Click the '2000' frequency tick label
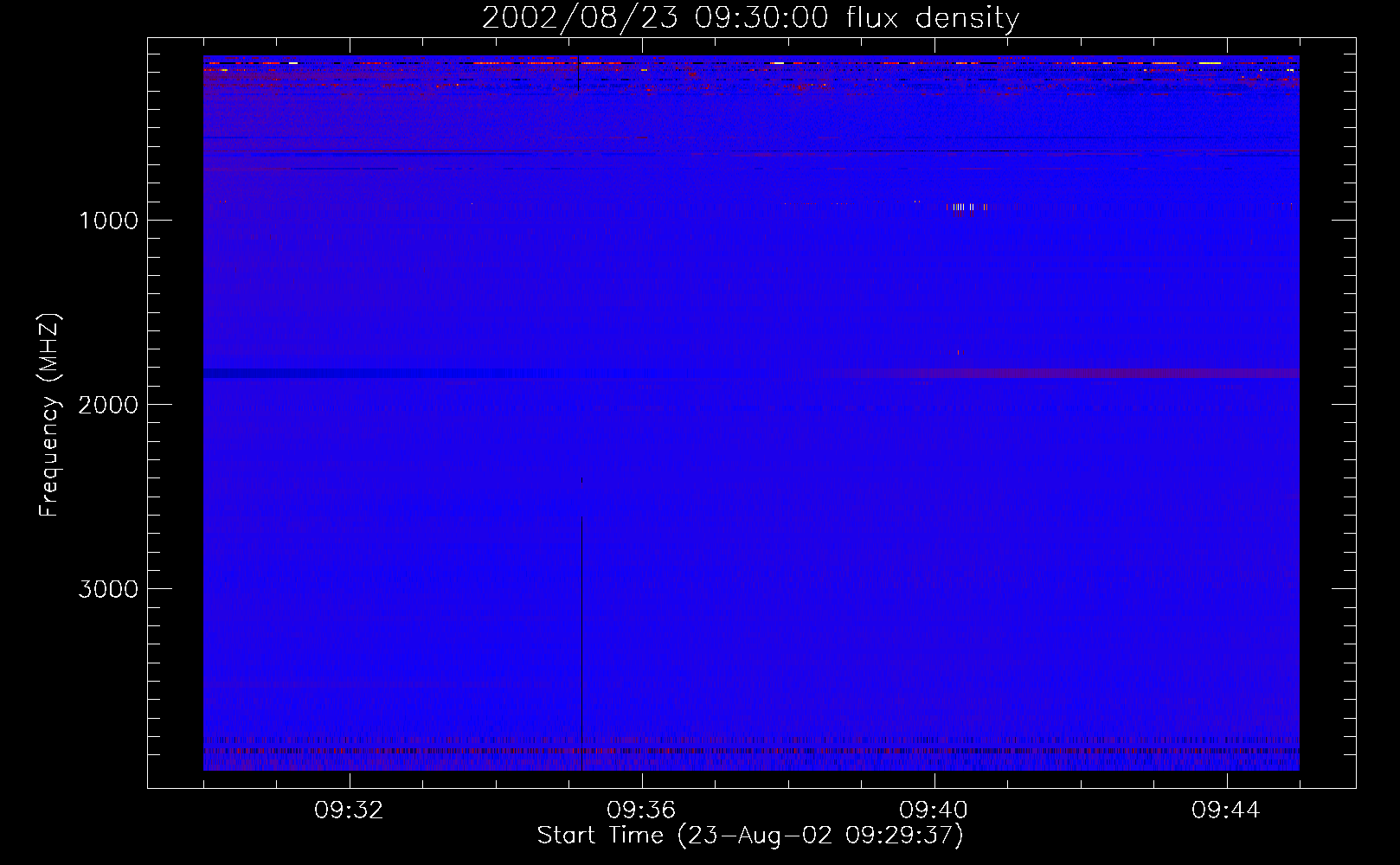The image size is (1400, 865). [x=108, y=405]
